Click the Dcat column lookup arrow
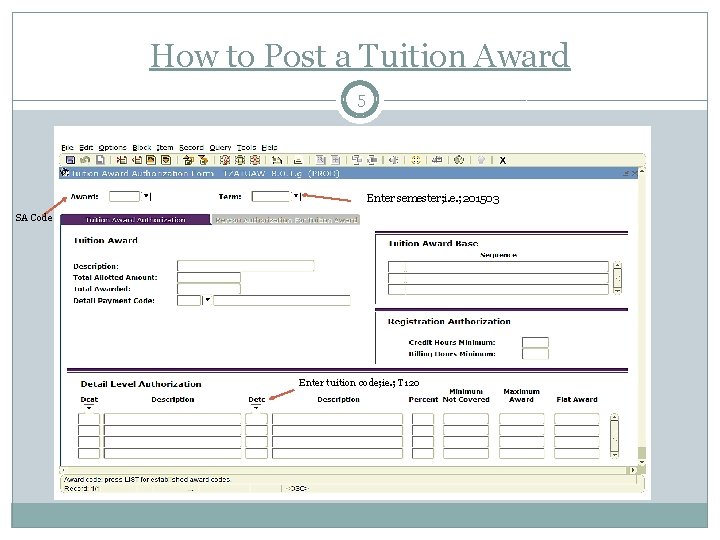The height and width of the screenshot is (540, 720). [x=89, y=408]
